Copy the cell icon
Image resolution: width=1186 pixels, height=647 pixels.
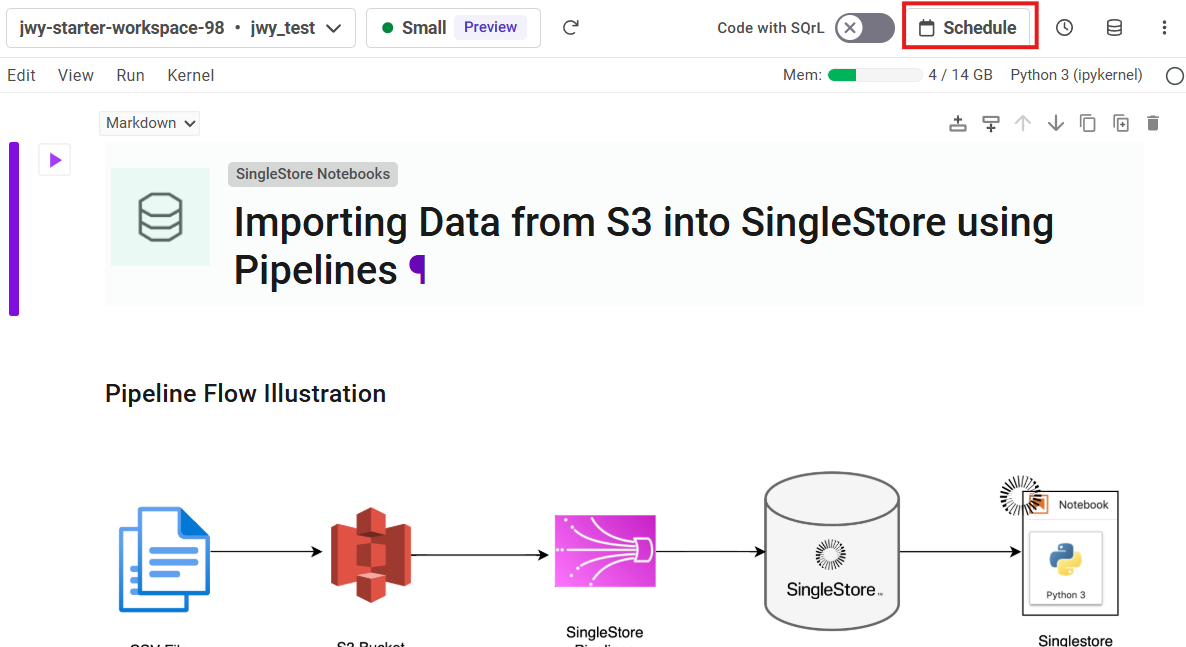click(1088, 123)
